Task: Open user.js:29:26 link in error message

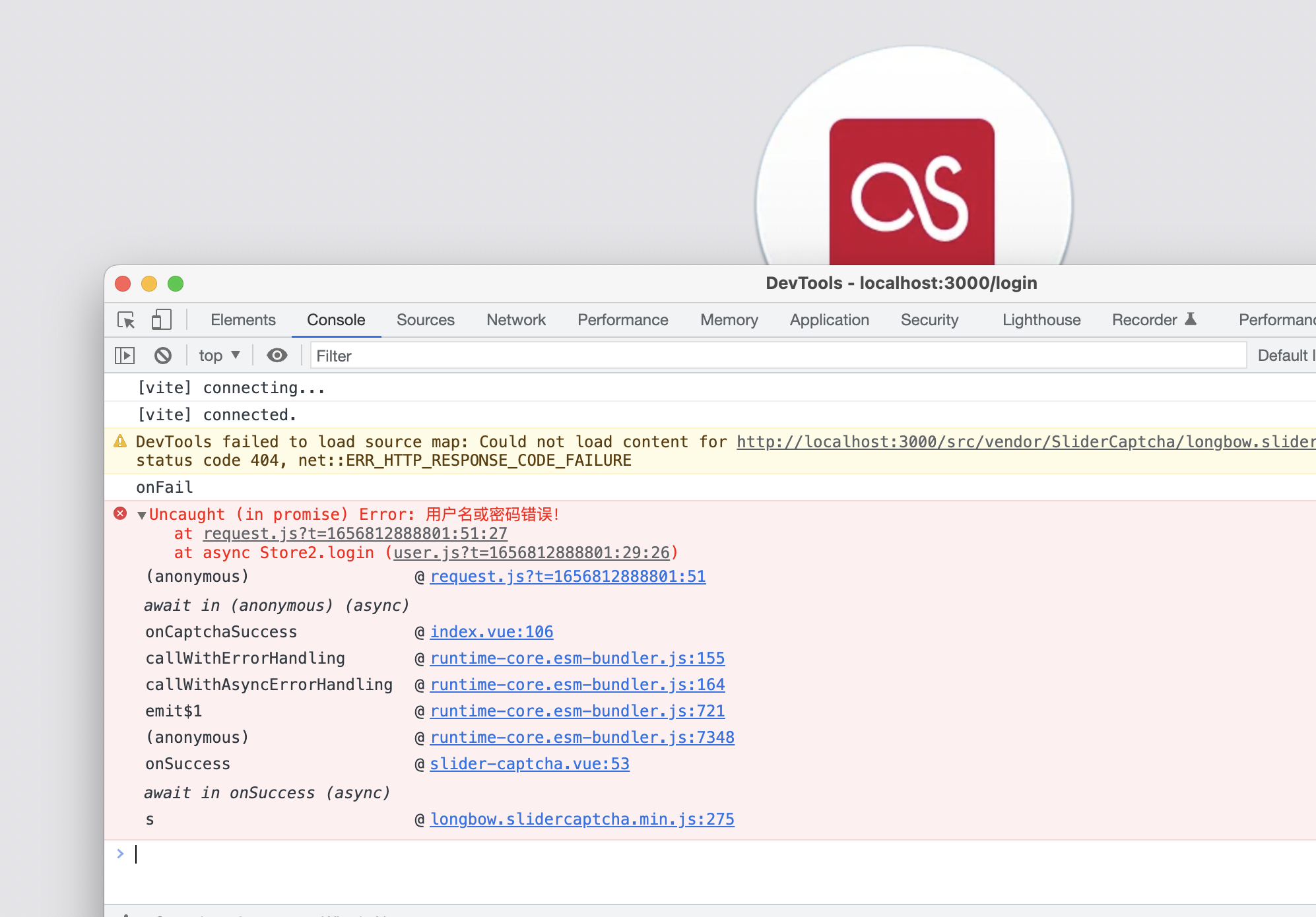Action: pyautogui.click(x=532, y=553)
